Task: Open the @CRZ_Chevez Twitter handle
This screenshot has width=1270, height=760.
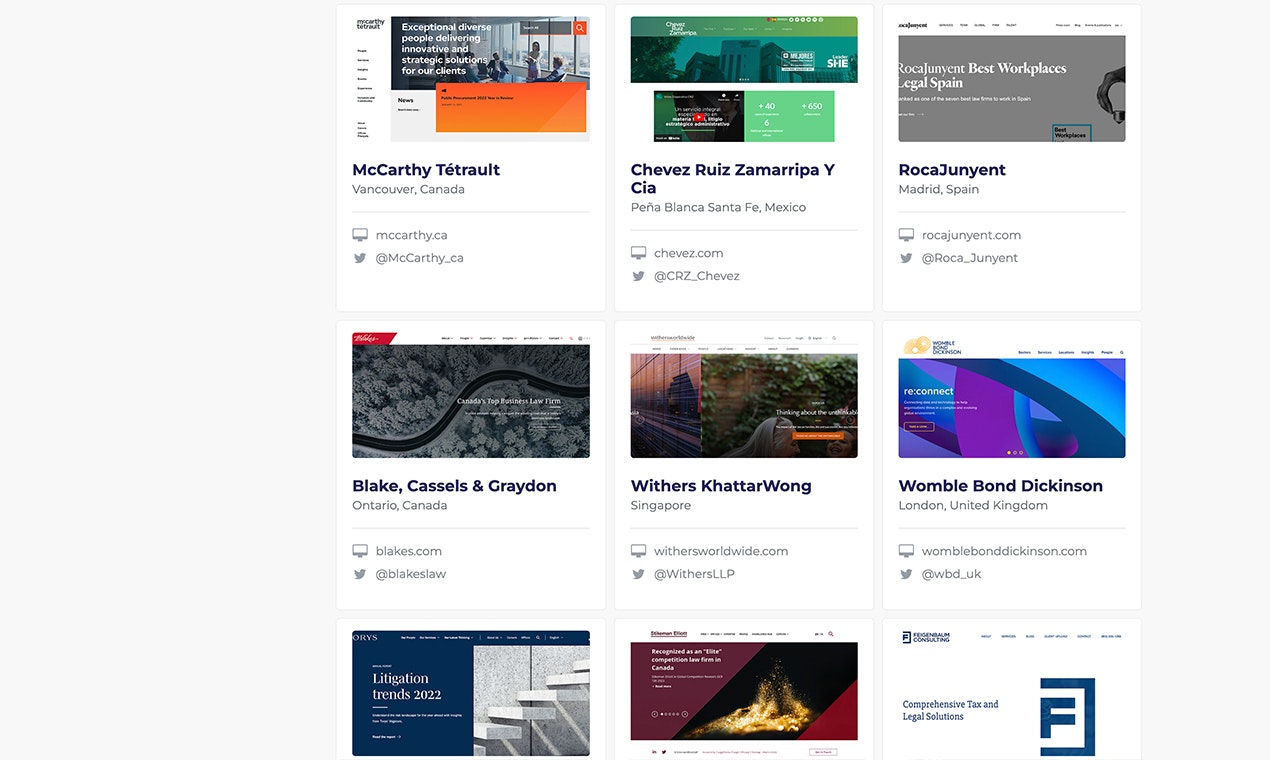Action: 697,276
